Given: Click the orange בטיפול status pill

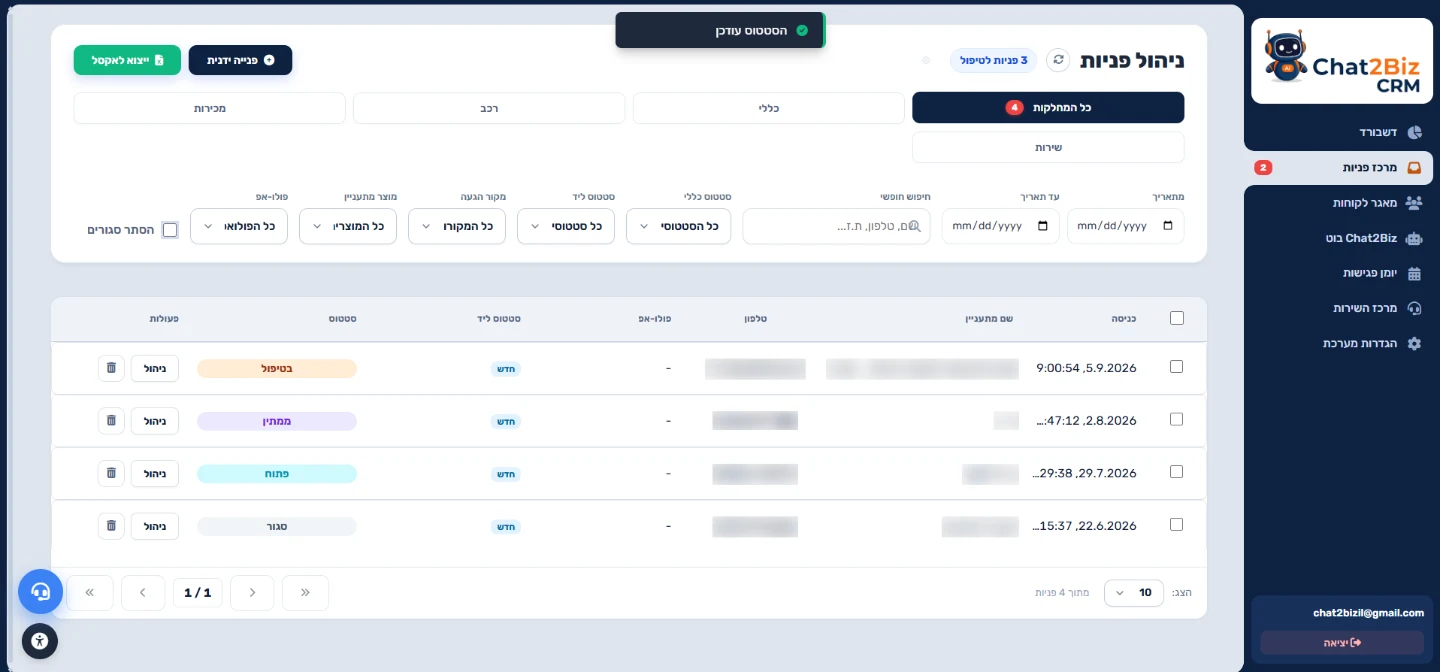Looking at the screenshot, I should pyautogui.click(x=277, y=369).
